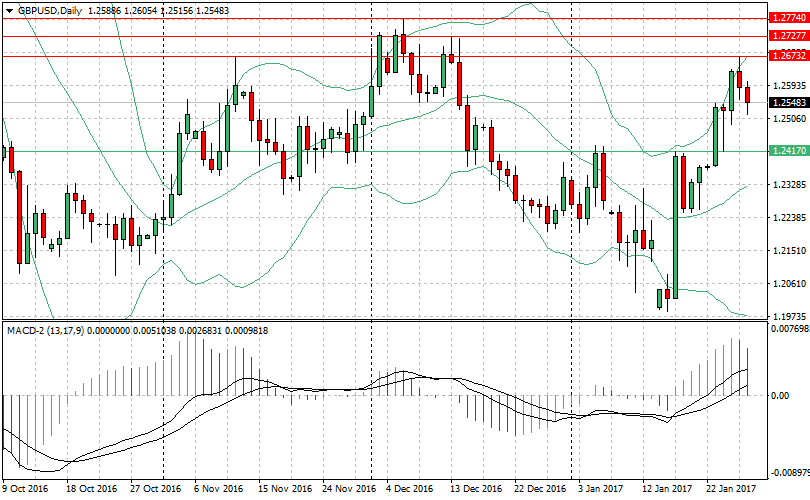The width and height of the screenshot is (810, 500).
Task: Click the 13 Dec 2016 date label
Action: pyautogui.click(x=476, y=489)
